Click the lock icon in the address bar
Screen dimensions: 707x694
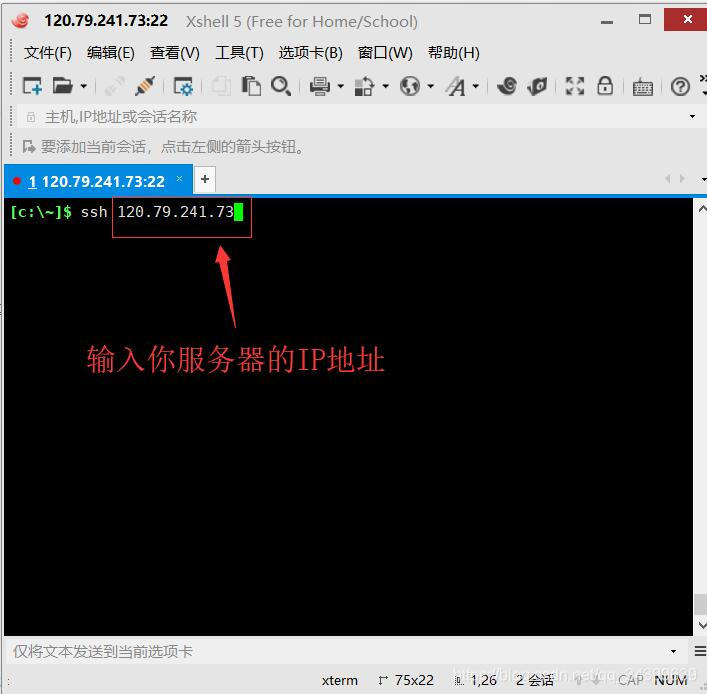(31, 117)
